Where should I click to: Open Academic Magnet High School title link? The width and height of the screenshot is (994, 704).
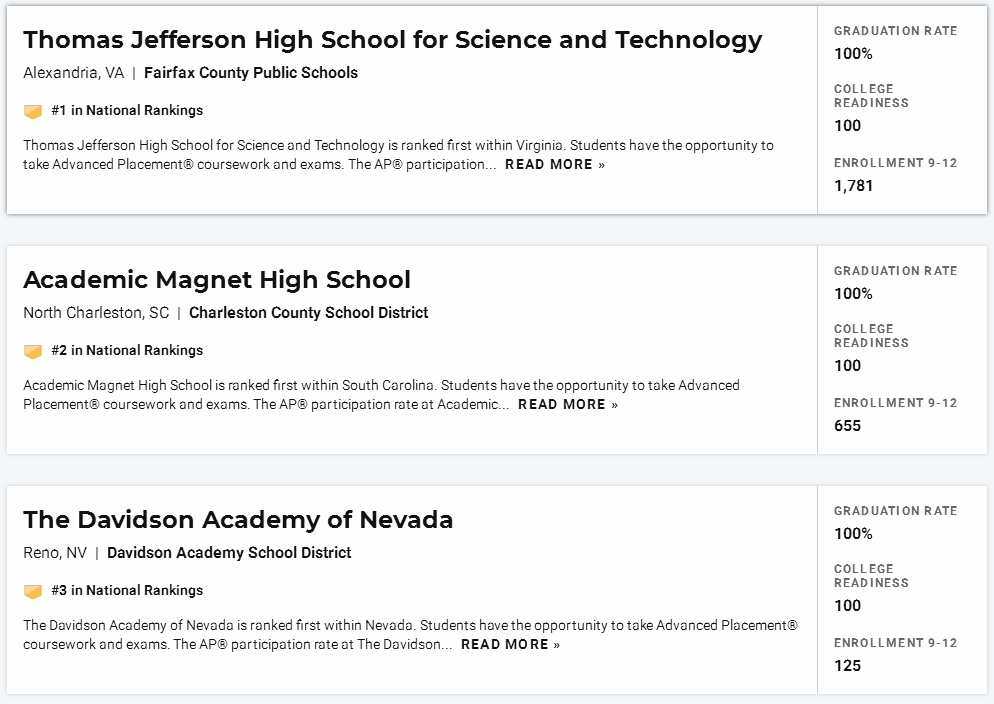pyautogui.click(x=217, y=279)
